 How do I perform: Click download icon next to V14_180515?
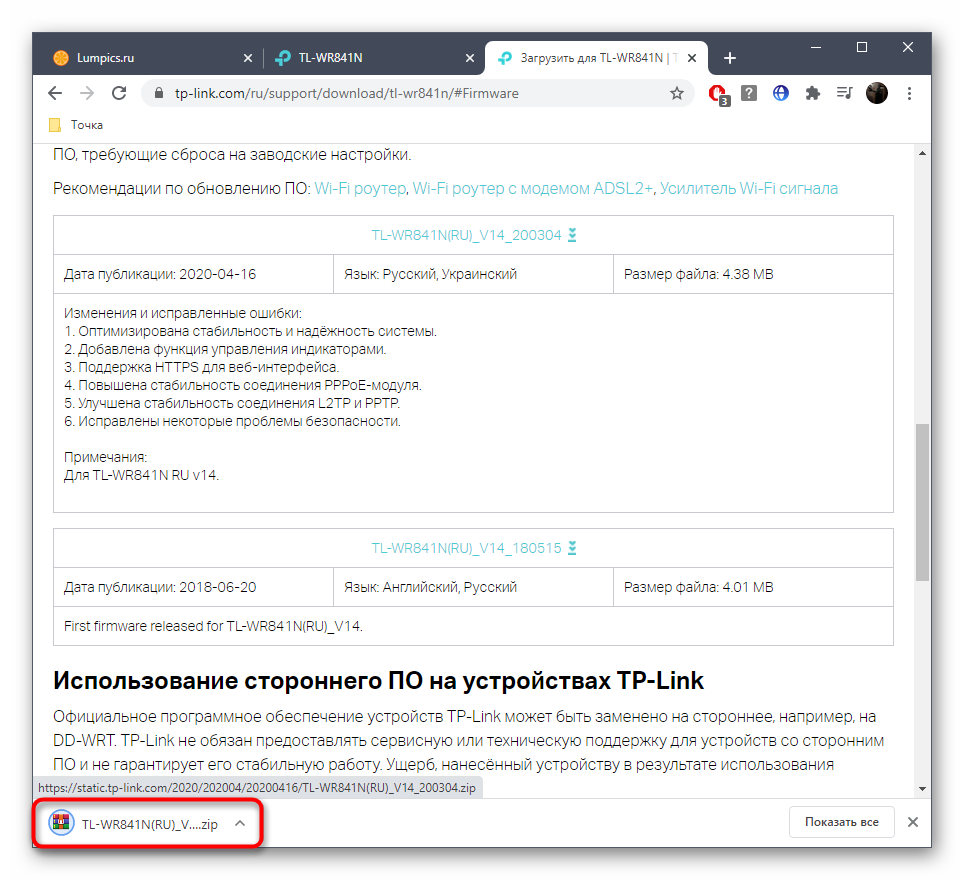[x=572, y=548]
